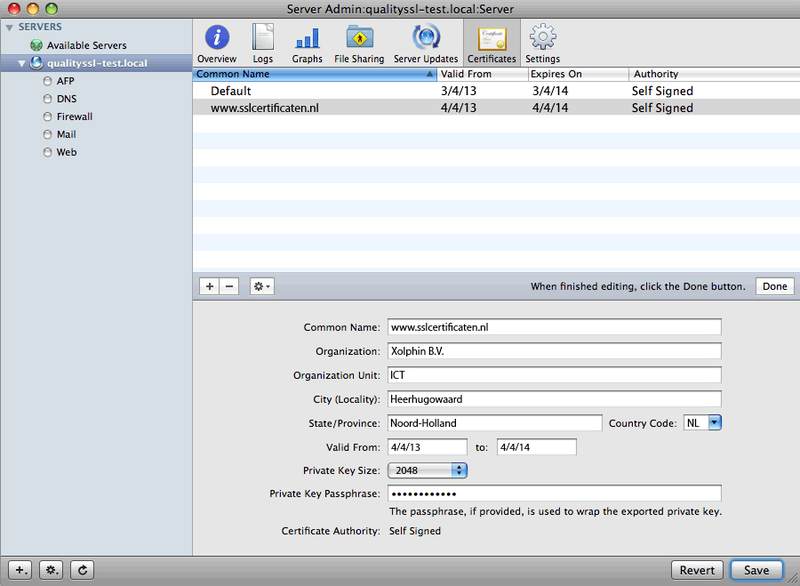
Task: Collapse the qualityssl-test.local tree triangle
Action: point(21,64)
